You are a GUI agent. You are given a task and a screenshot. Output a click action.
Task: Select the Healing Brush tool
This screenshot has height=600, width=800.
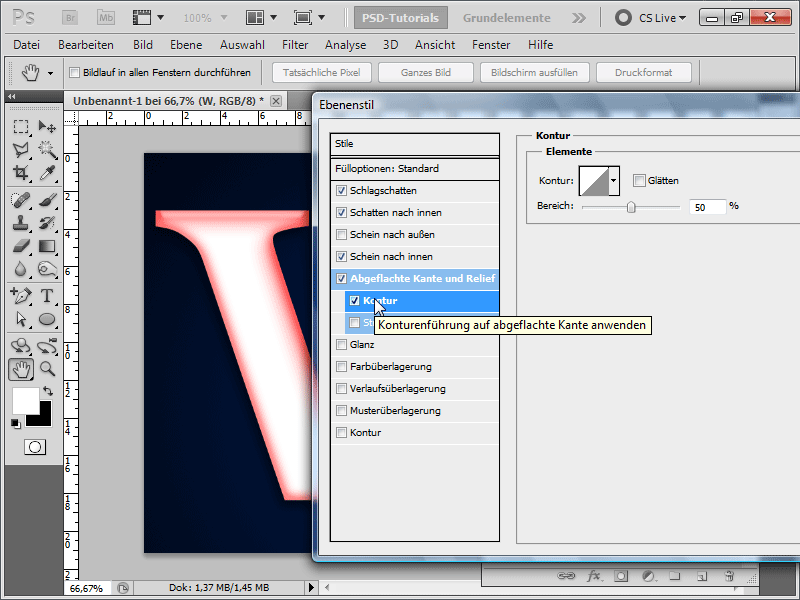pyautogui.click(x=21, y=199)
